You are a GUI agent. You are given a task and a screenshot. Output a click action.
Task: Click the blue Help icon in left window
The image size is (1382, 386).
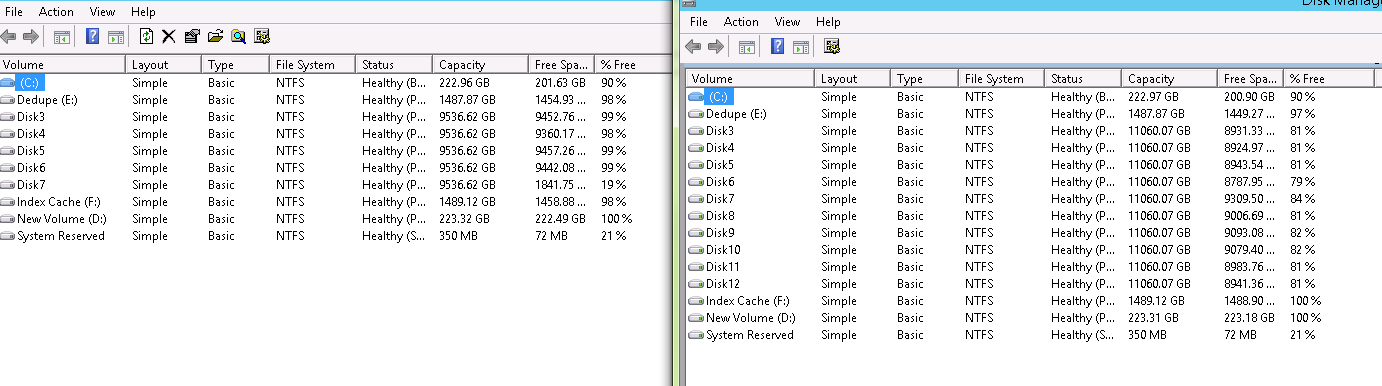(92, 37)
